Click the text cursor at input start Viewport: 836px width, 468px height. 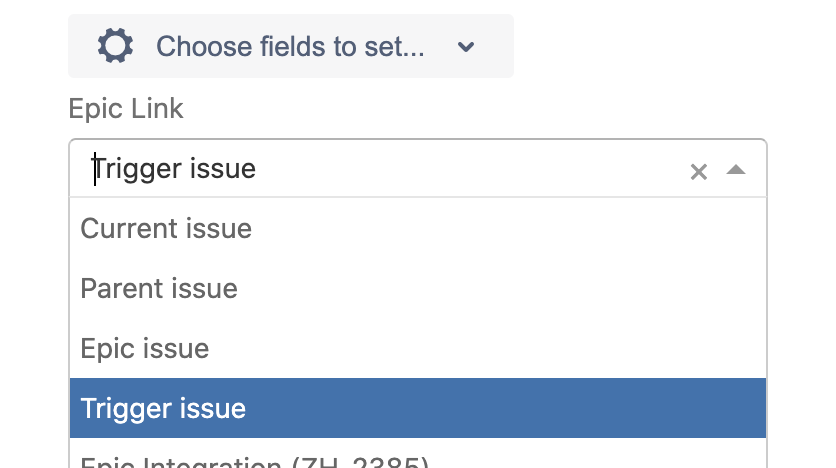(94, 169)
